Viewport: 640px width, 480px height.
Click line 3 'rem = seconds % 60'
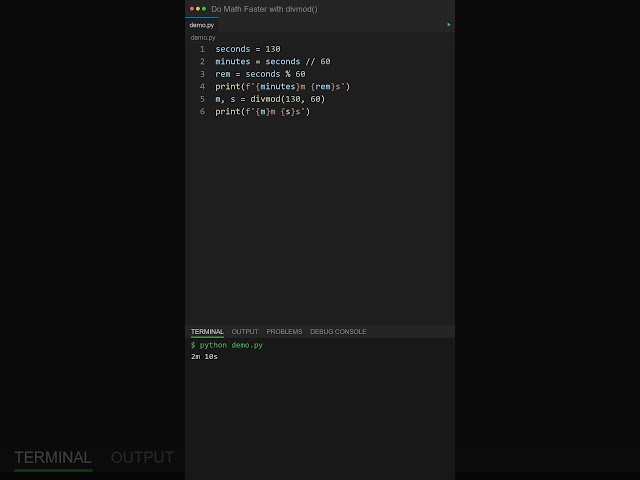click(x=260, y=74)
